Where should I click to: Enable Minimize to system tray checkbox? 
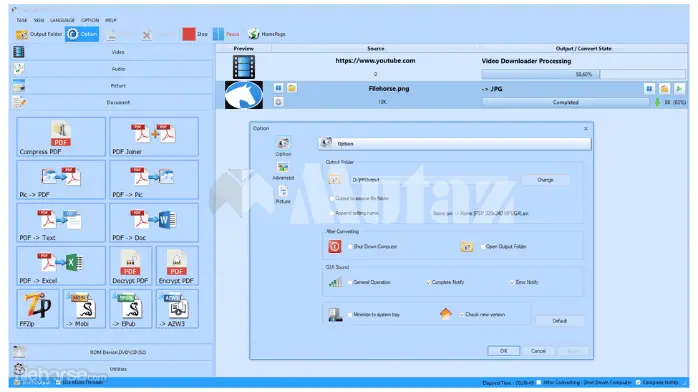(350, 315)
